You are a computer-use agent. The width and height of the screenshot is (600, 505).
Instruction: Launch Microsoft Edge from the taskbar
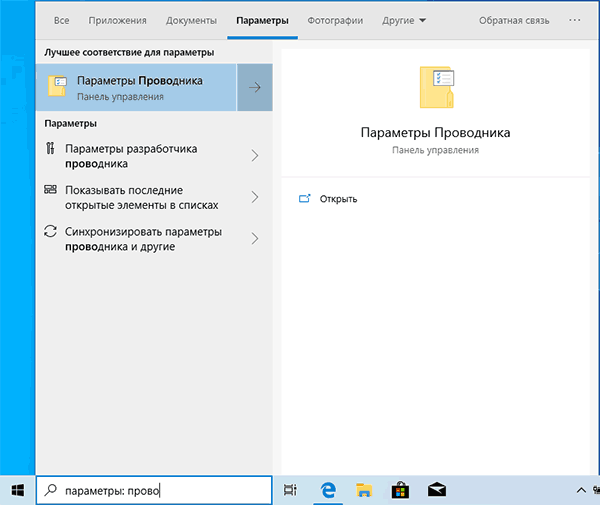328,490
